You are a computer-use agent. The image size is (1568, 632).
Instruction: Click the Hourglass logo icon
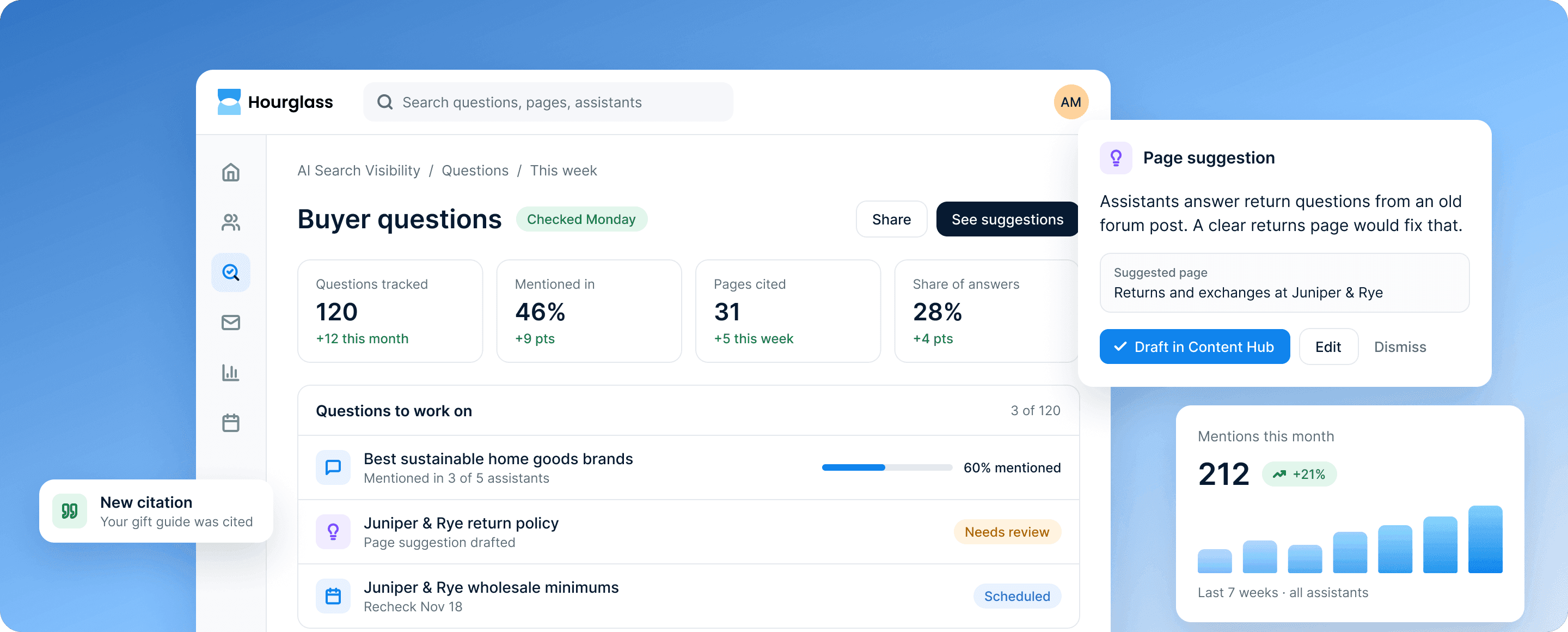(x=229, y=102)
